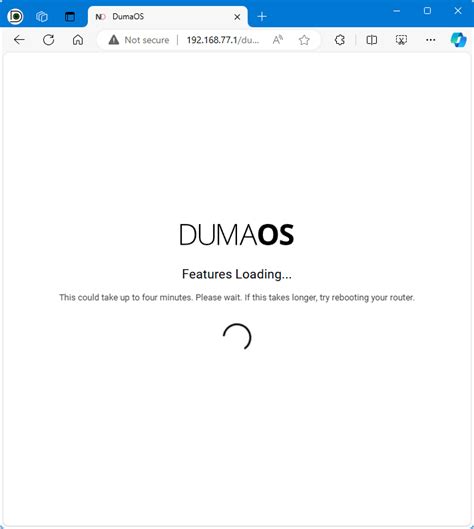This screenshot has height=529, width=474.
Task: Select the DumaOS tab
Action: pos(168,17)
